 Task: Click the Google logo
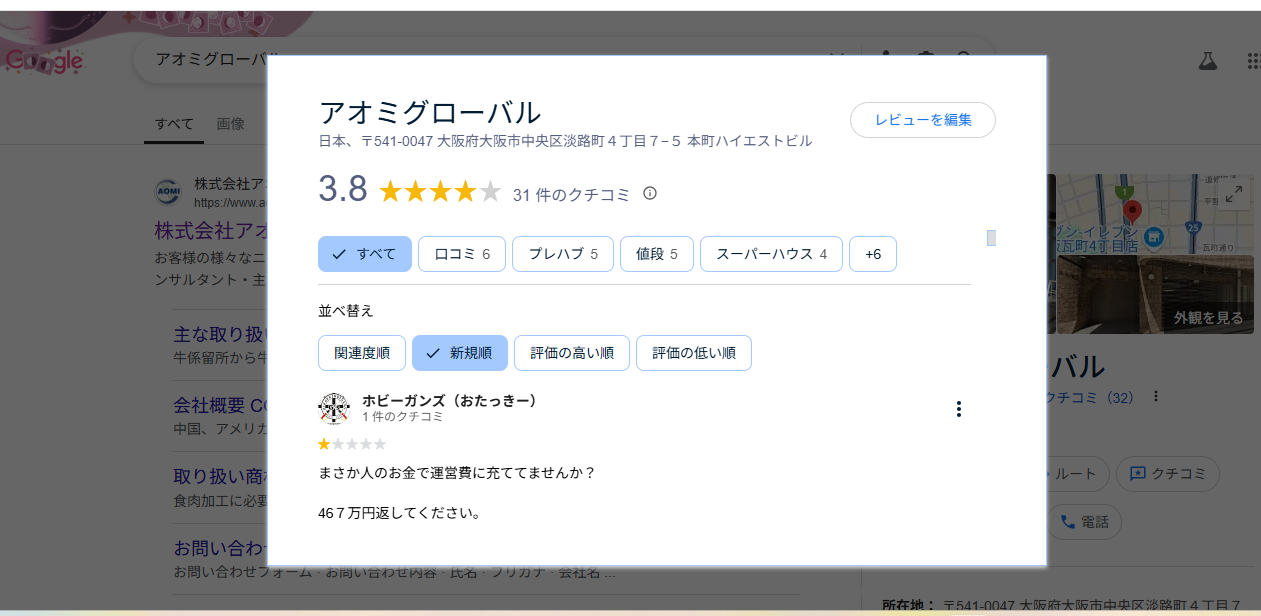pyautogui.click(x=42, y=62)
